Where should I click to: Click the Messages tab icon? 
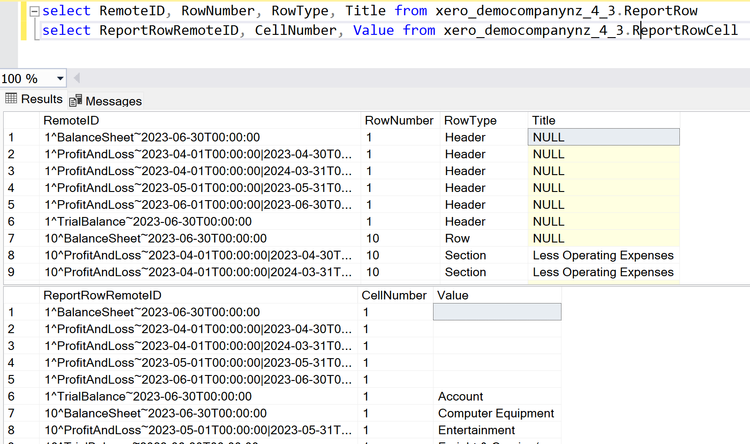pos(76,100)
